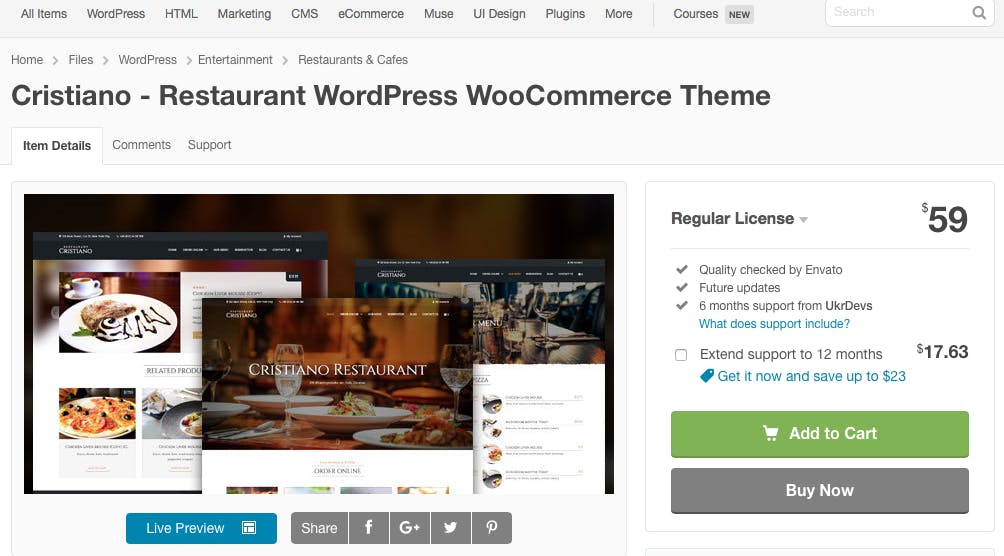Go to Home breadcrumb

(27, 60)
